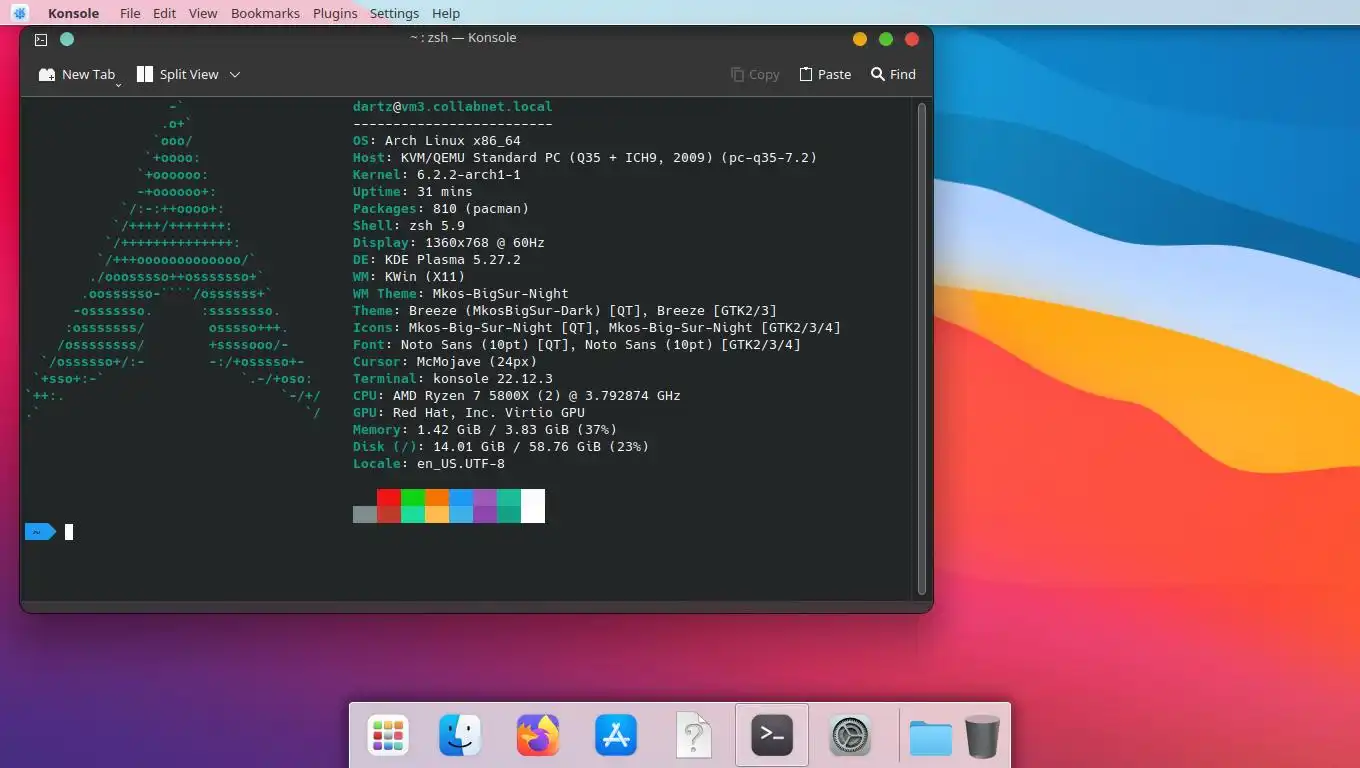Open the Settings menu
Screen dimensions: 1360x768
[x=394, y=13]
